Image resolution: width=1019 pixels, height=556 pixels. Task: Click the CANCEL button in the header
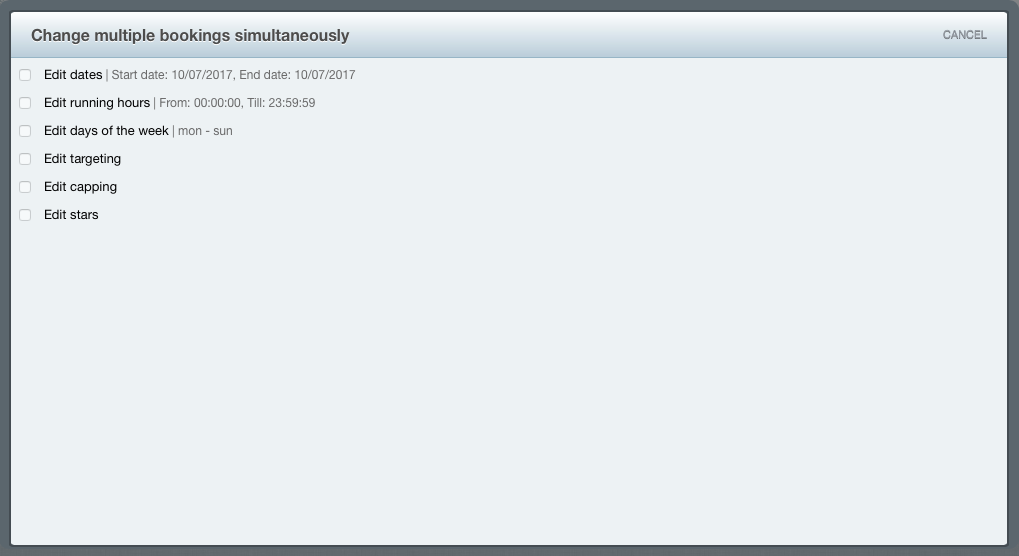point(964,35)
